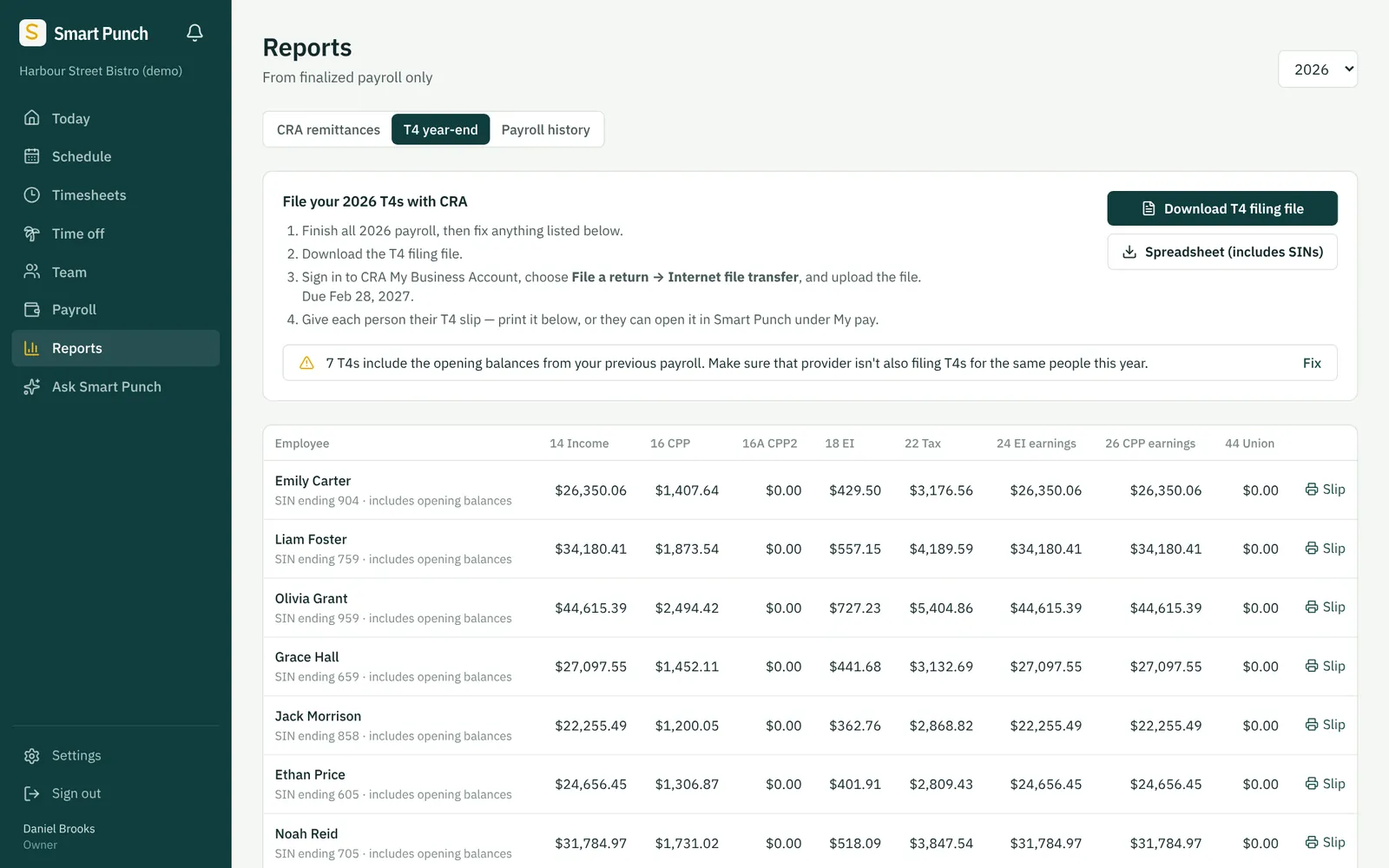Click Harbour Street Bistro (demo) label
This screenshot has width=1389, height=868.
101,71
